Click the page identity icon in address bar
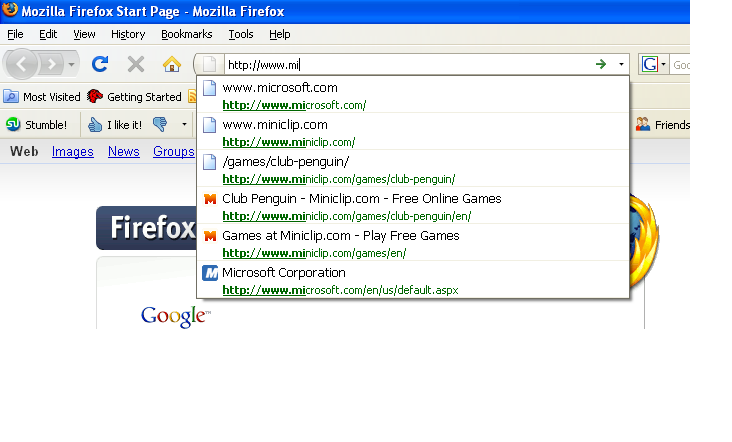Image resolution: width=732 pixels, height=442 pixels. coord(210,64)
